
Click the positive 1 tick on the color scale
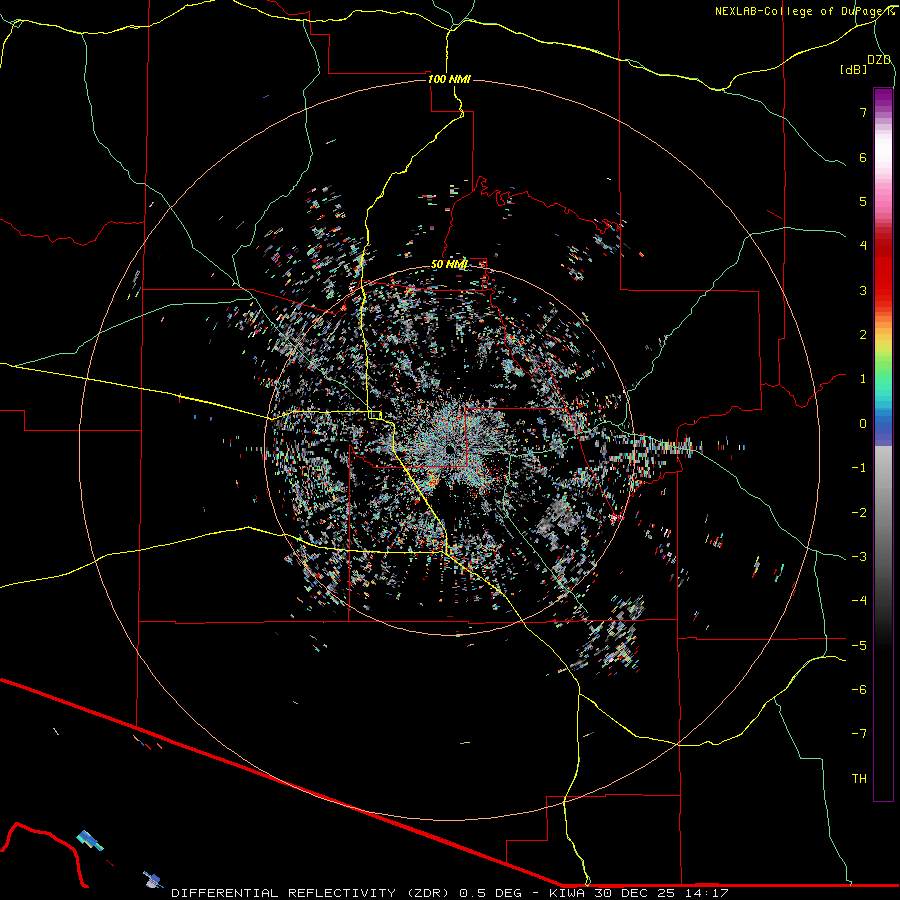863,379
